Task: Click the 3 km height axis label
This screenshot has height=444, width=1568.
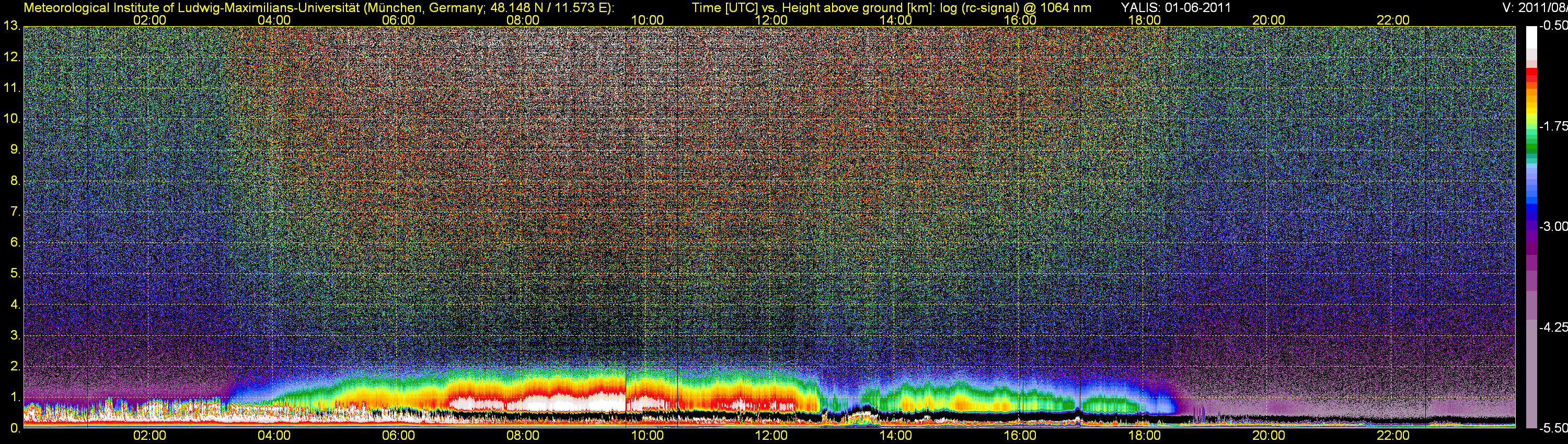Action: click(x=15, y=336)
